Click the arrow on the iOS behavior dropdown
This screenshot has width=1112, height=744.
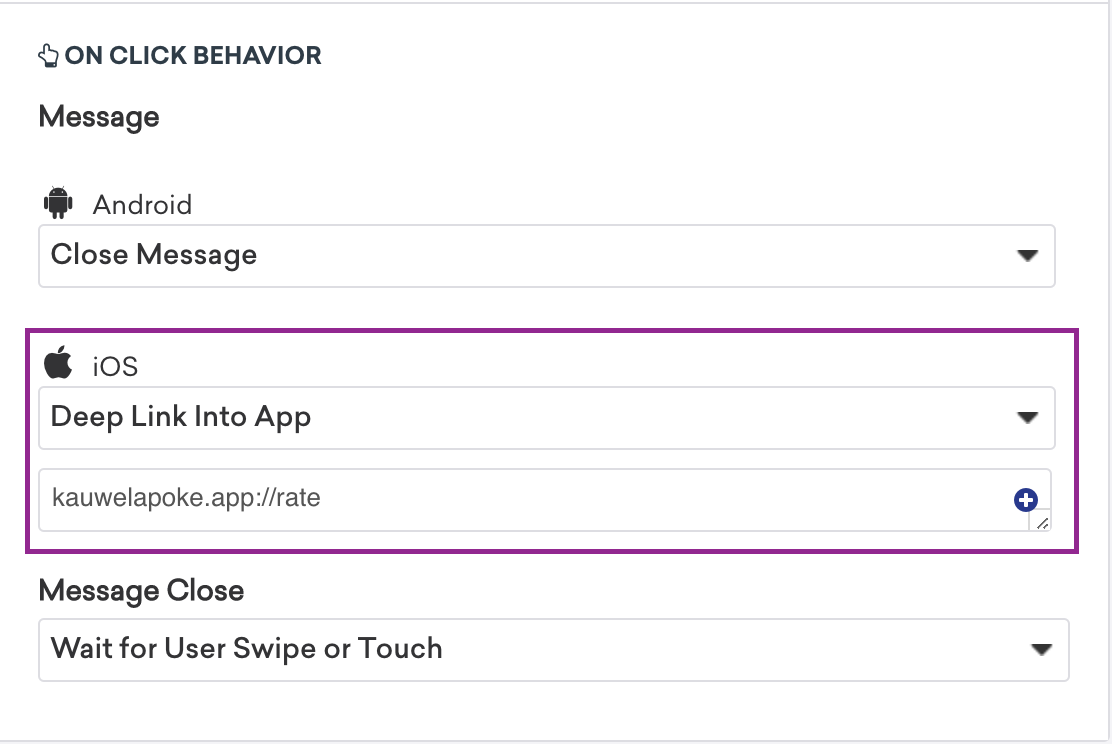(1028, 417)
